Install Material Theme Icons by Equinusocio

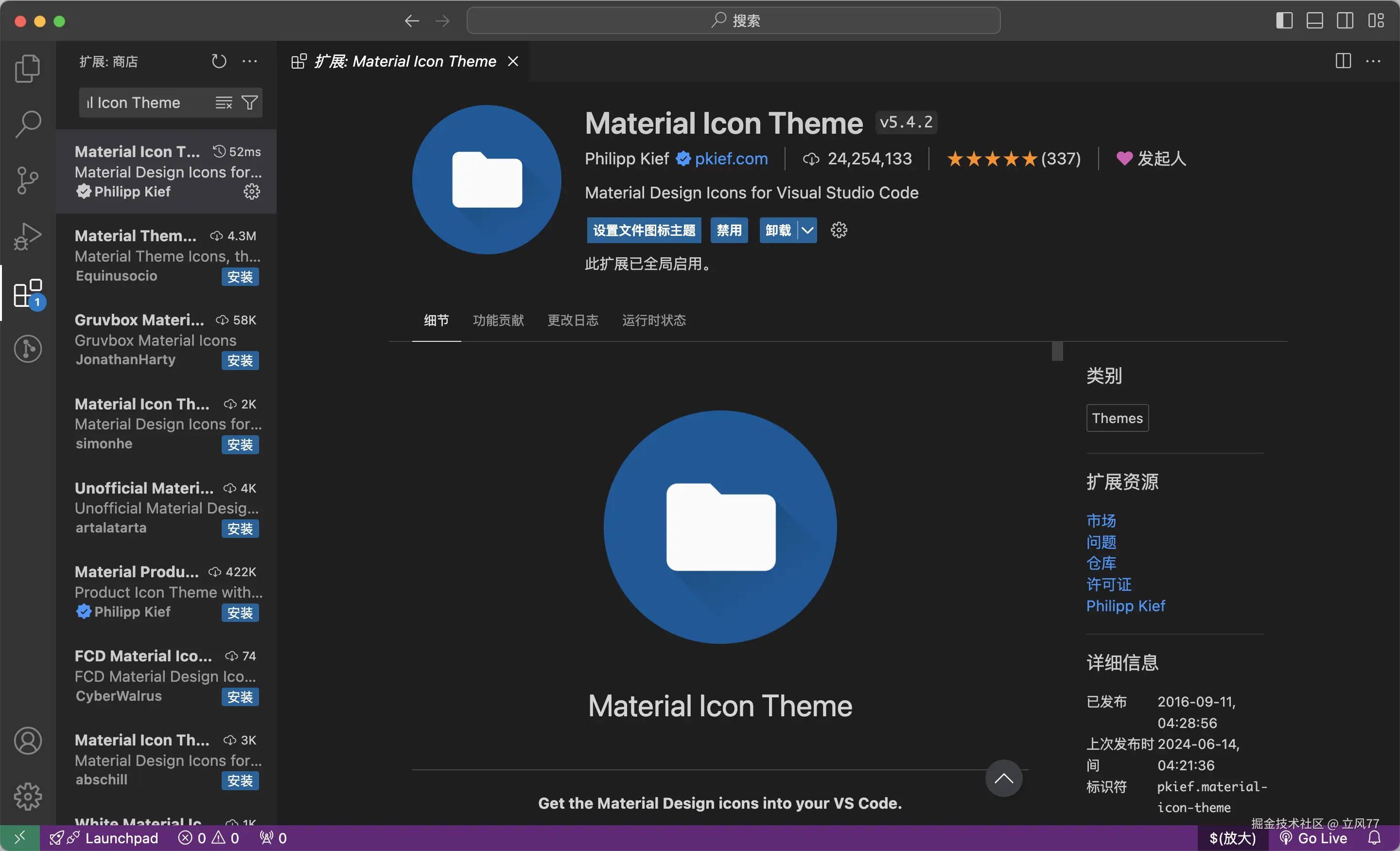pyautogui.click(x=240, y=277)
